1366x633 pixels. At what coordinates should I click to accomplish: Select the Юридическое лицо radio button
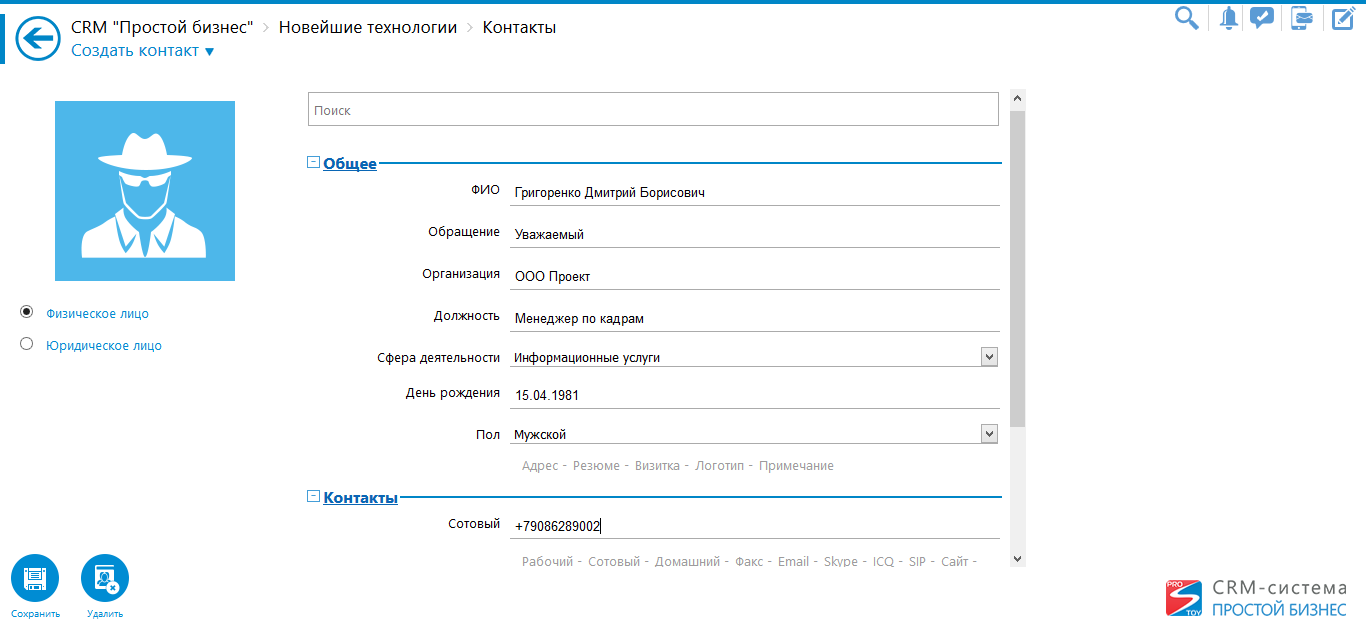pyautogui.click(x=27, y=344)
